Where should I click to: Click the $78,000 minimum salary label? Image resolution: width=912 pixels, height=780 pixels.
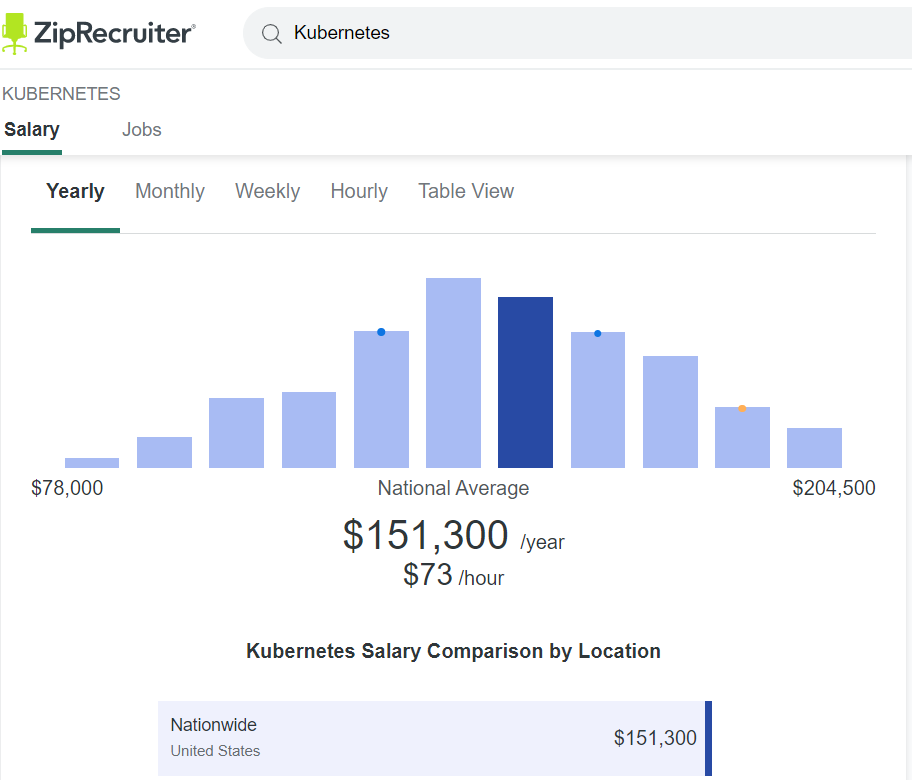(x=67, y=488)
